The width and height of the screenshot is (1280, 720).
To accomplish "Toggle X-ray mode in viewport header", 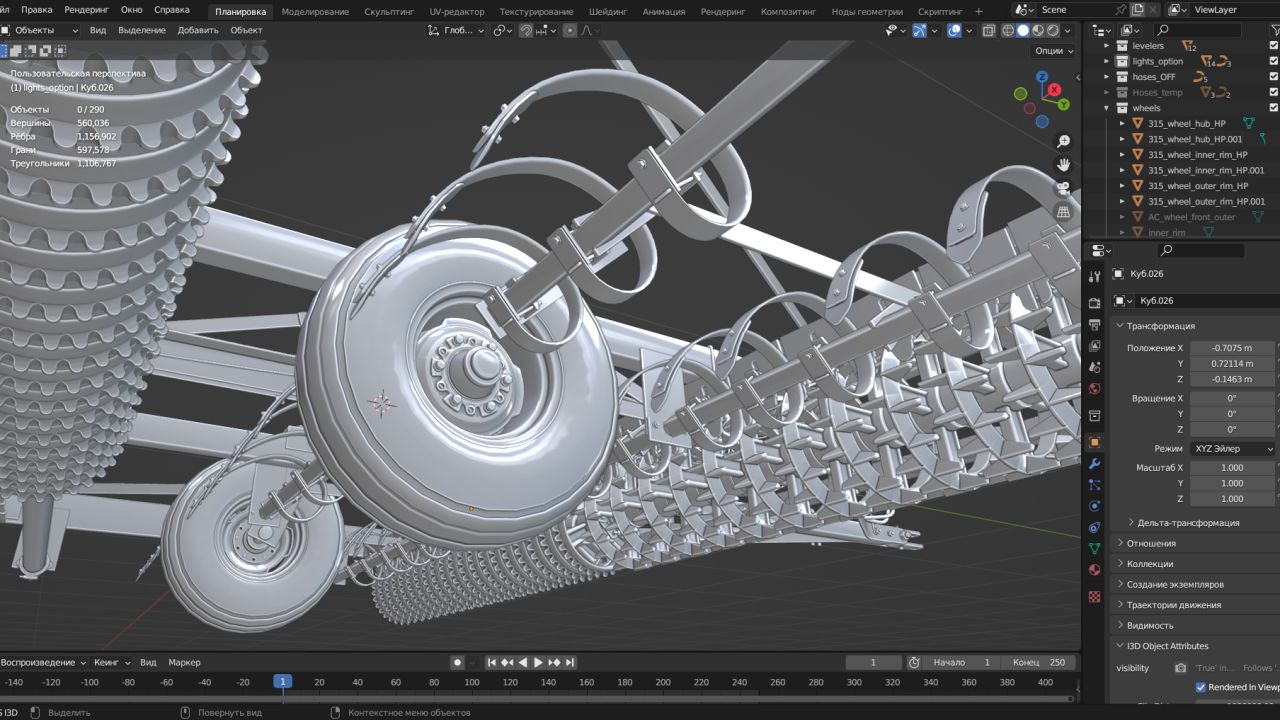I will [x=988, y=30].
